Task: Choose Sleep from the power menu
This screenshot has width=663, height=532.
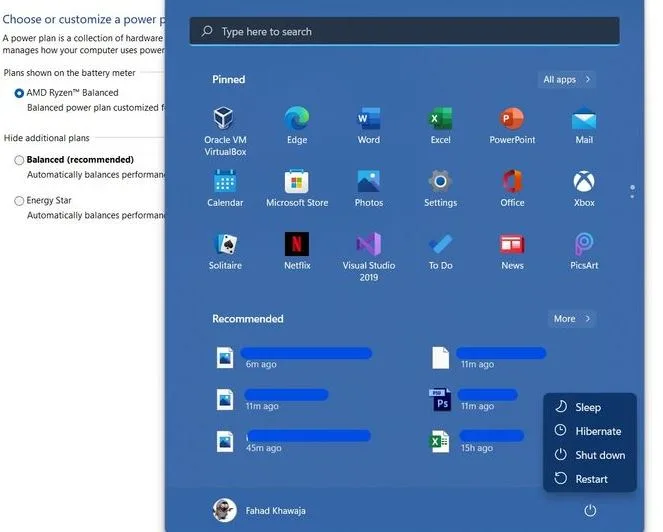Action: (x=589, y=407)
